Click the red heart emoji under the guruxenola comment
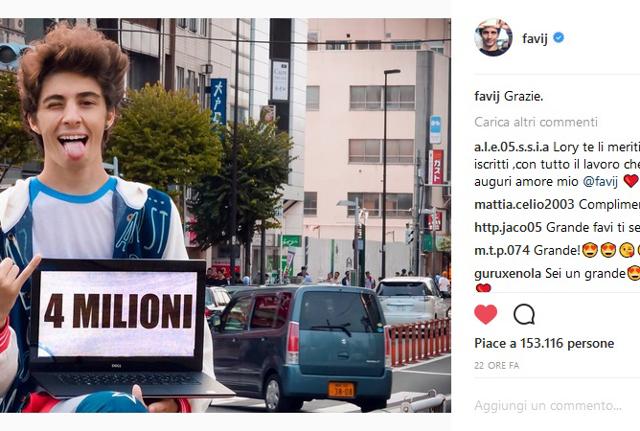This screenshot has width=640, height=431. pos(483,288)
